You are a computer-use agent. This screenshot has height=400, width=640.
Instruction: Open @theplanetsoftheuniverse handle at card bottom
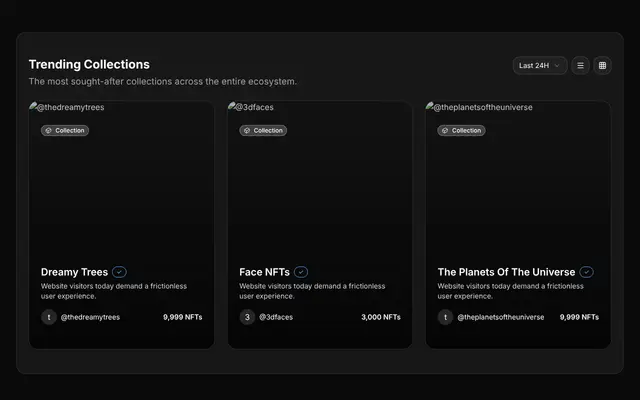point(501,317)
